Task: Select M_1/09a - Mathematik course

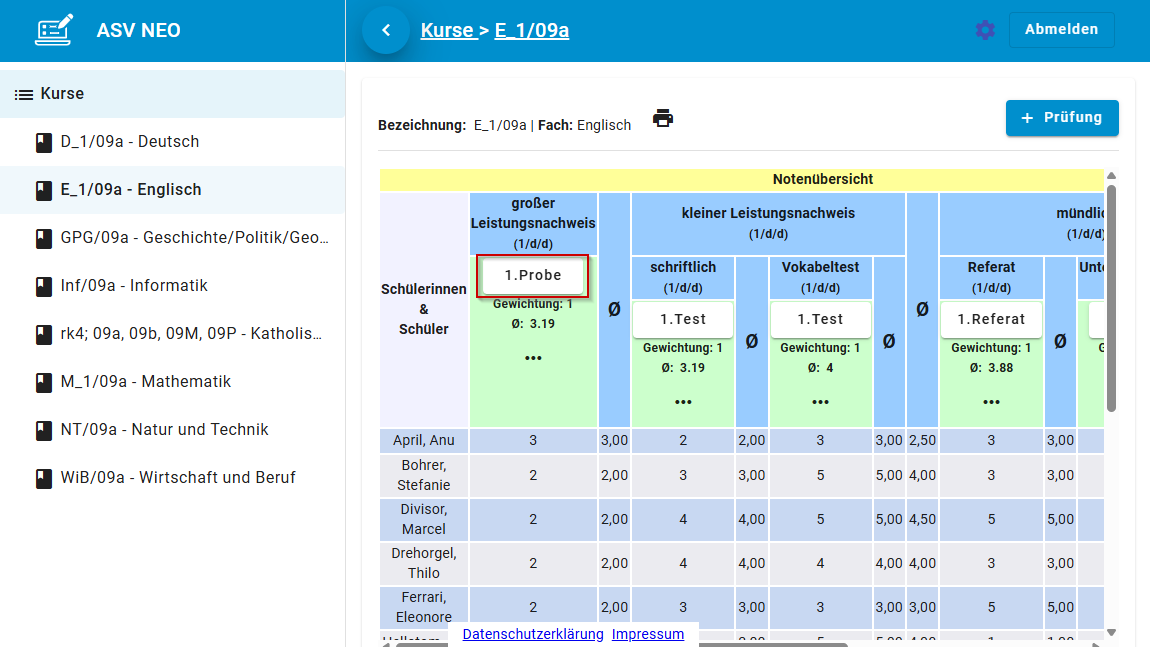Action: [x=145, y=382]
